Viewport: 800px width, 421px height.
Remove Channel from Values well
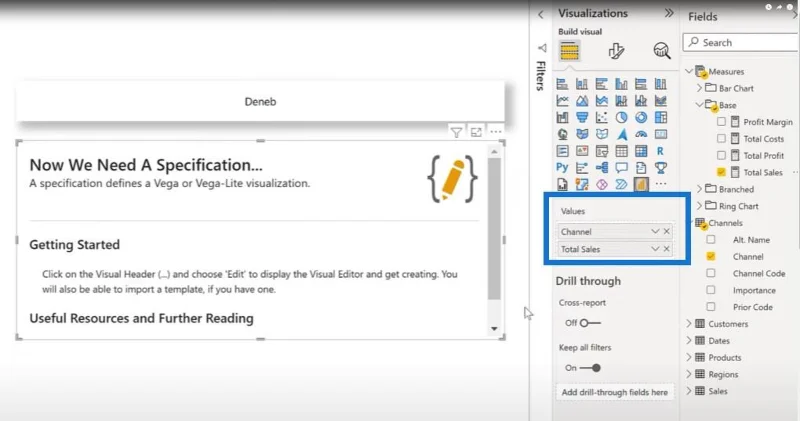coord(666,232)
